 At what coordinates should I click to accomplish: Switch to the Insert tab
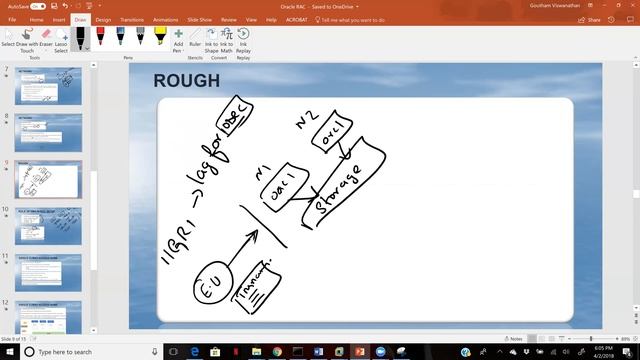[59, 20]
